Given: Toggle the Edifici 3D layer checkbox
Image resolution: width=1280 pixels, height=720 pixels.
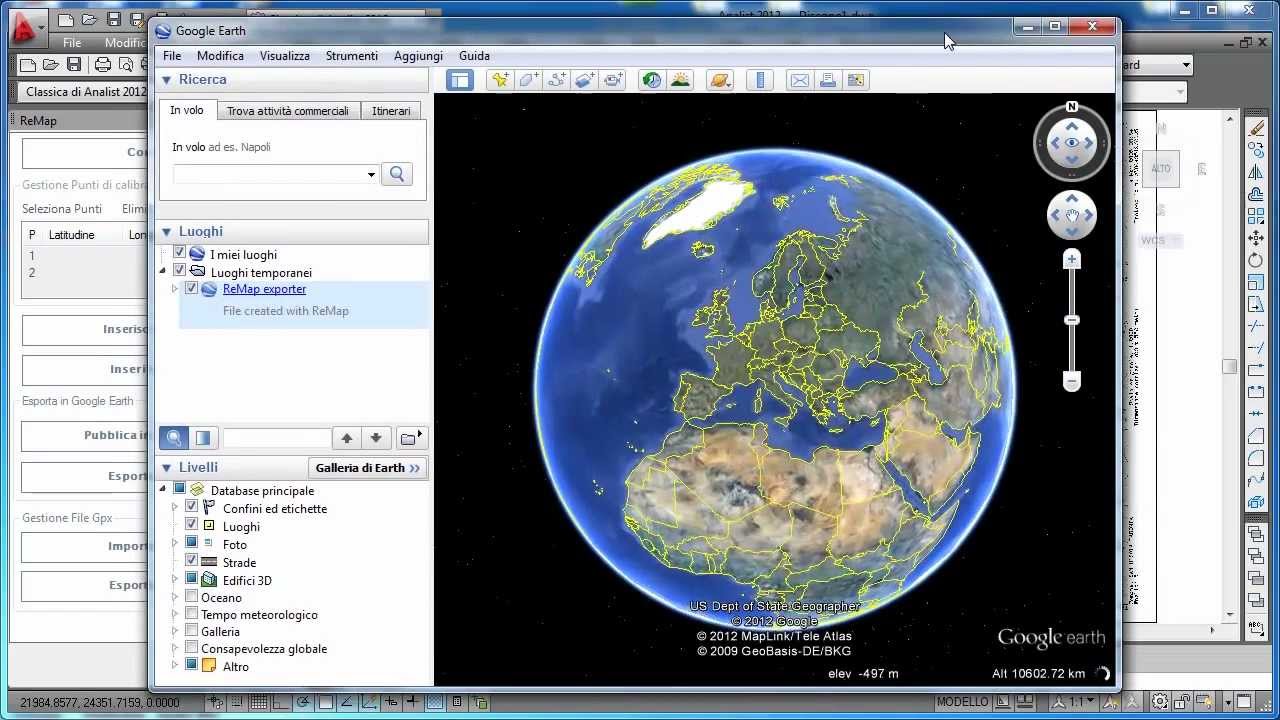Looking at the screenshot, I should [192, 580].
